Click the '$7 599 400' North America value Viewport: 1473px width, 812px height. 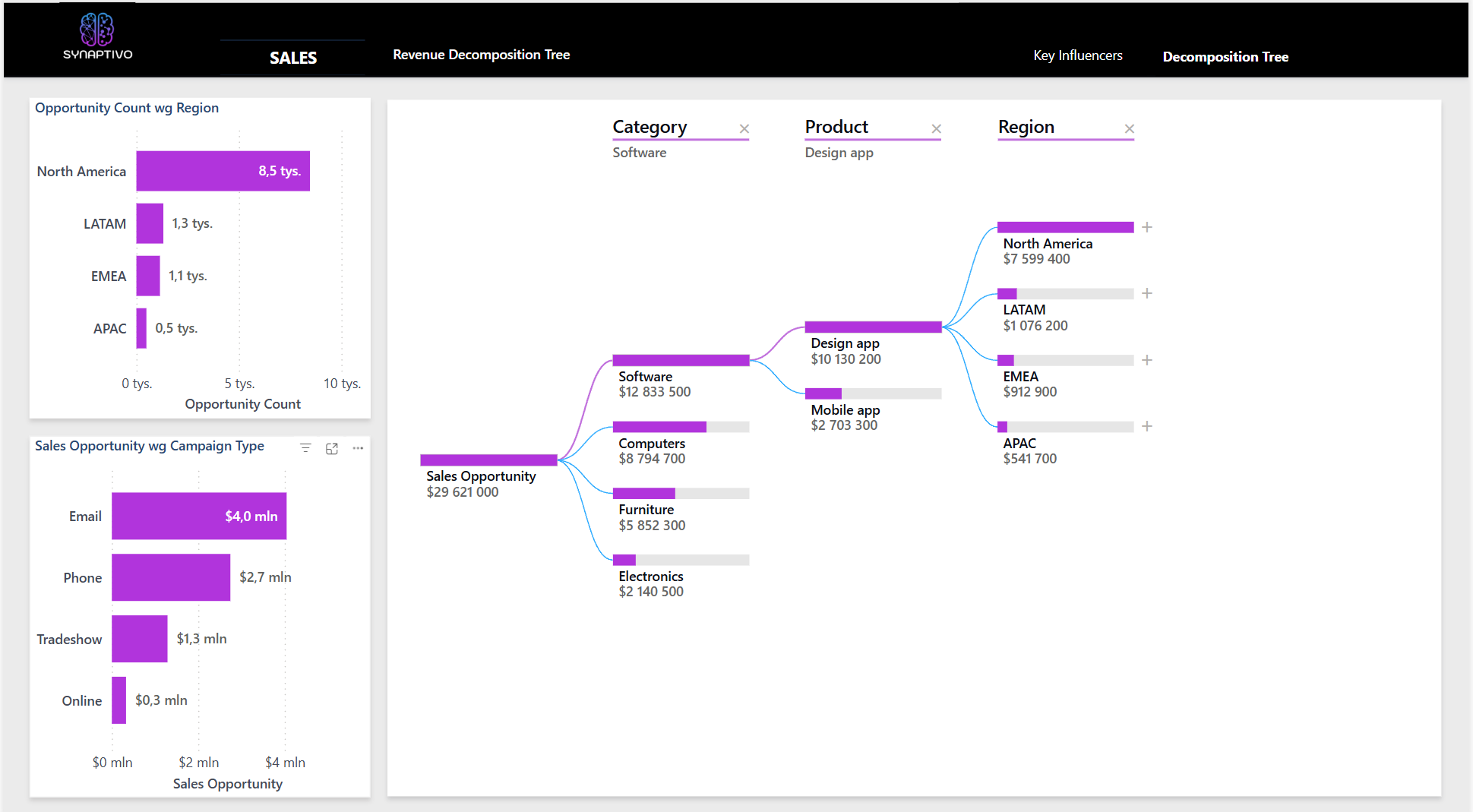click(x=1036, y=259)
